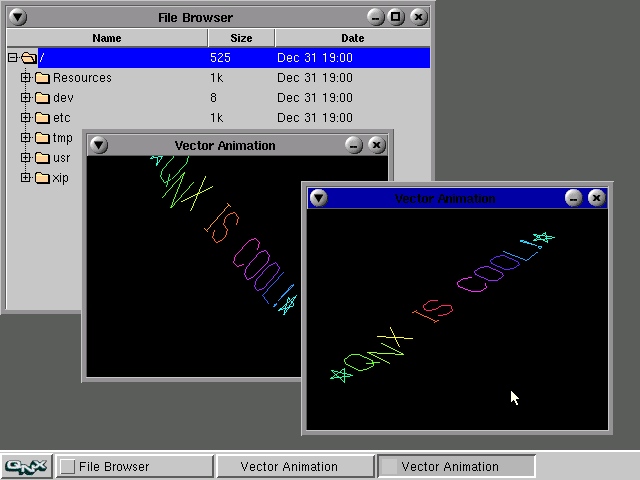The height and width of the screenshot is (480, 640).
Task: Click the tmp folder icon
Action: [x=42, y=138]
